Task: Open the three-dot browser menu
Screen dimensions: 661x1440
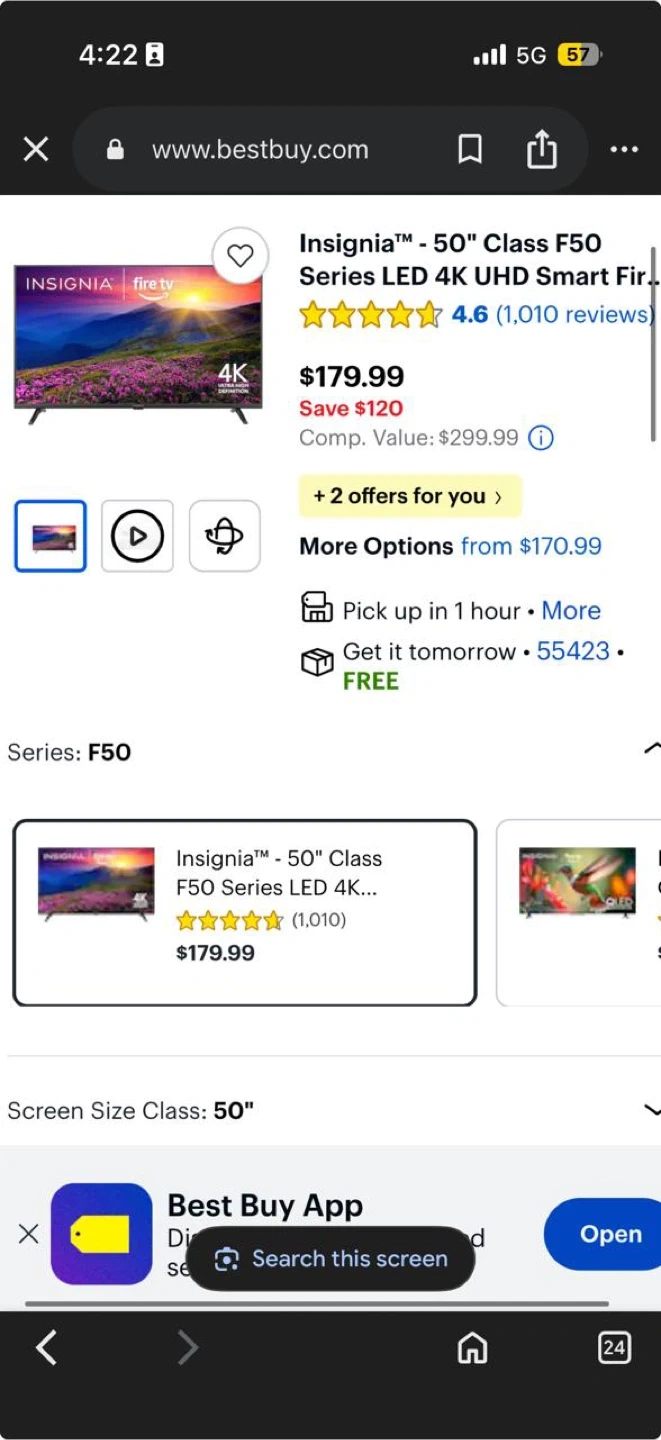Action: click(x=624, y=150)
